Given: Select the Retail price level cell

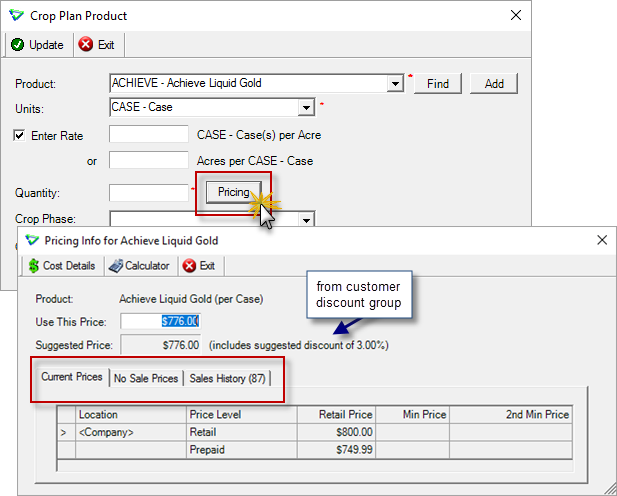Looking at the screenshot, I should click(x=242, y=432).
